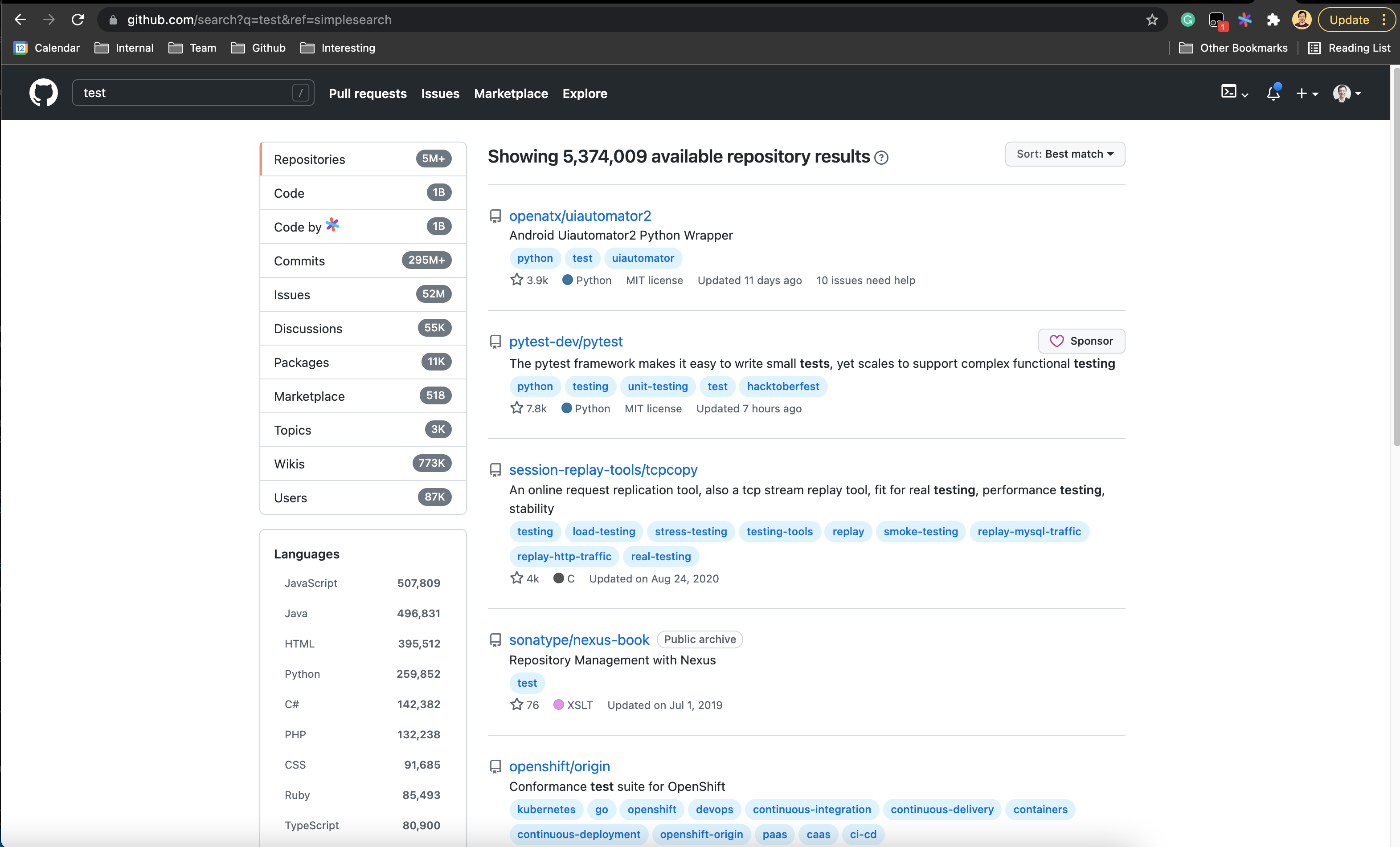Viewport: 1400px width, 847px height.
Task: Click the uiautomator topic tag
Action: coord(643,258)
